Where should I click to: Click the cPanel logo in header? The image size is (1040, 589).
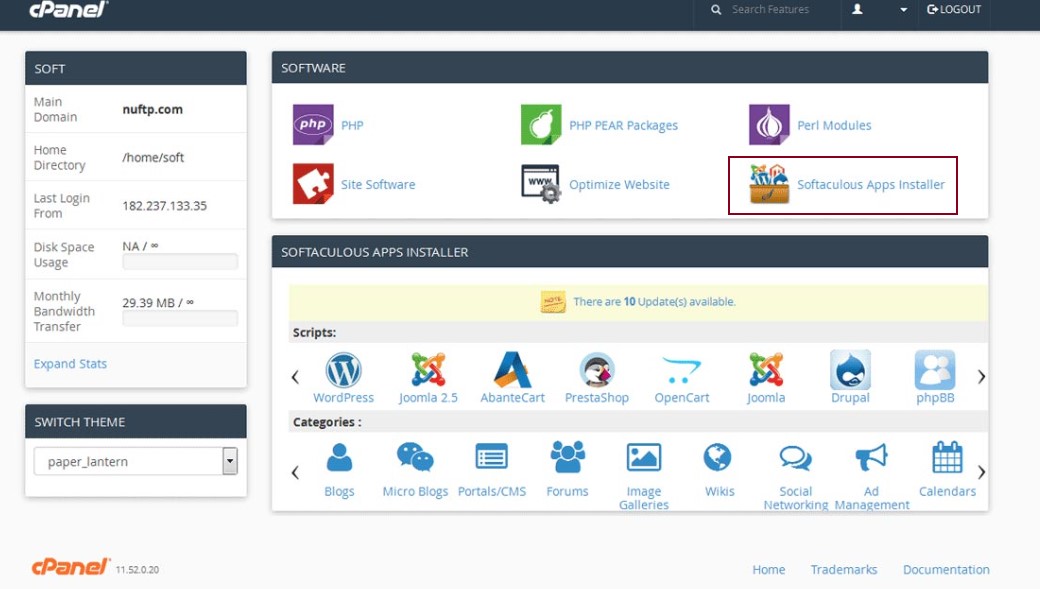[x=68, y=9]
